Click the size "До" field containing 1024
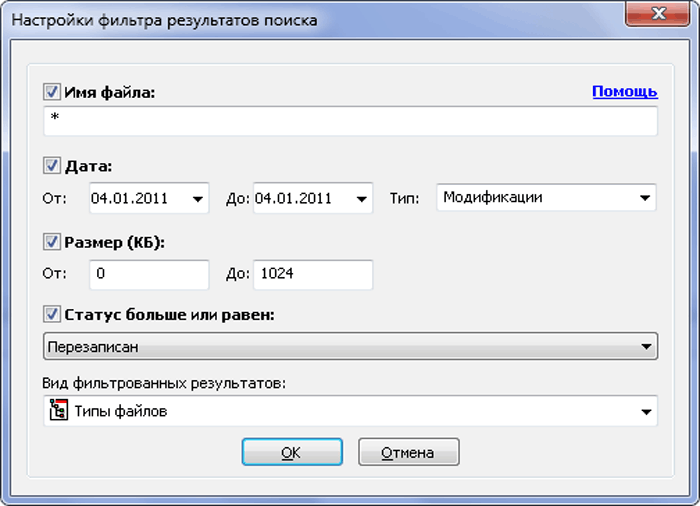The image size is (700, 506). 312,273
